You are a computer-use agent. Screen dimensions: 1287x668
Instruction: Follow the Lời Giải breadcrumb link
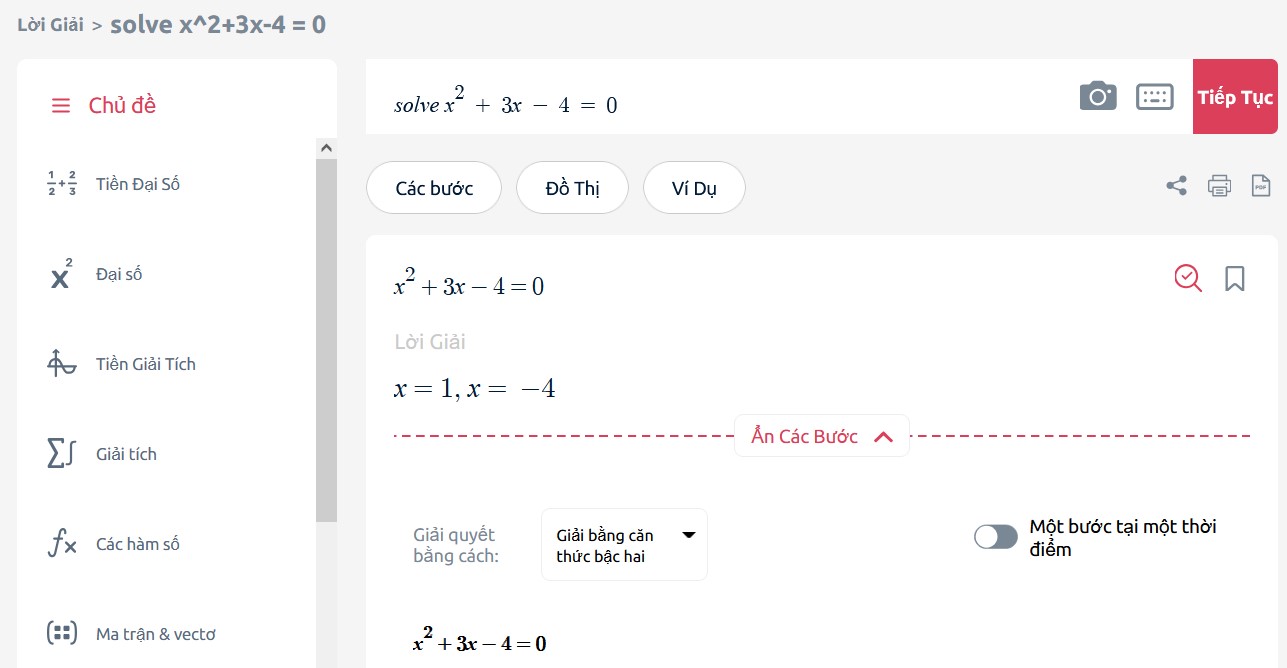click(x=50, y=25)
